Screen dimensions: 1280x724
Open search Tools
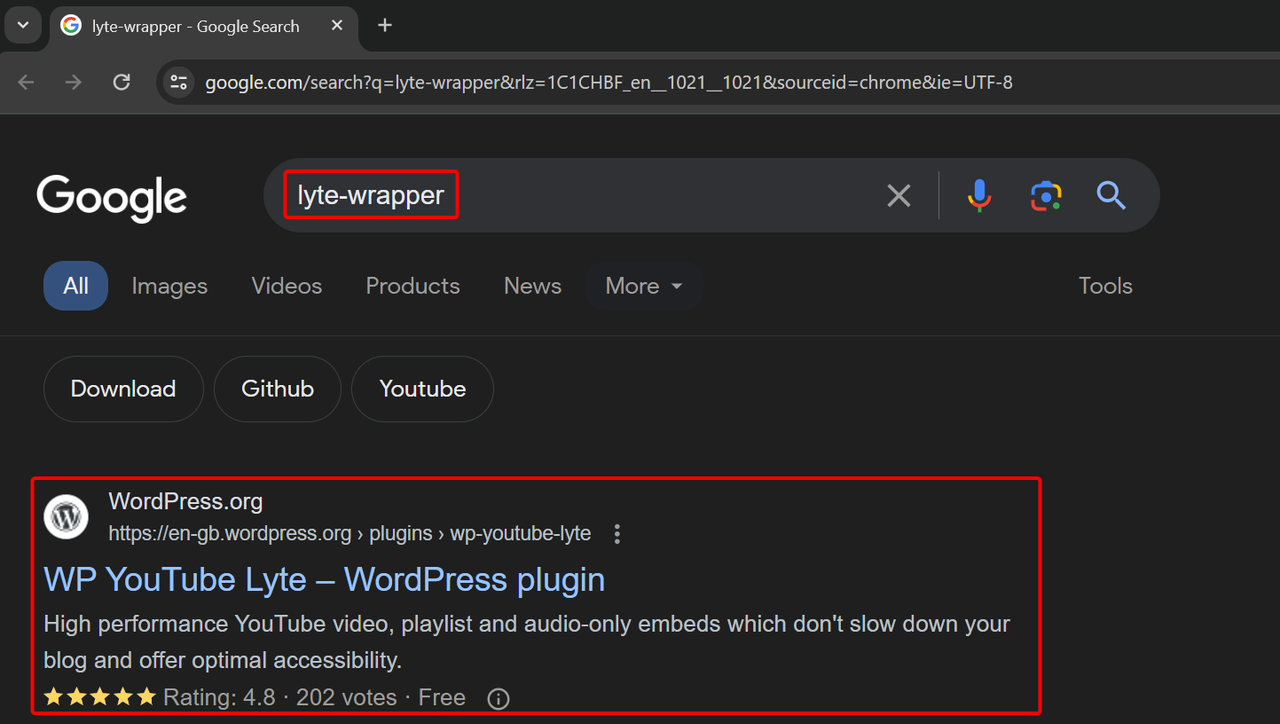[1106, 286]
